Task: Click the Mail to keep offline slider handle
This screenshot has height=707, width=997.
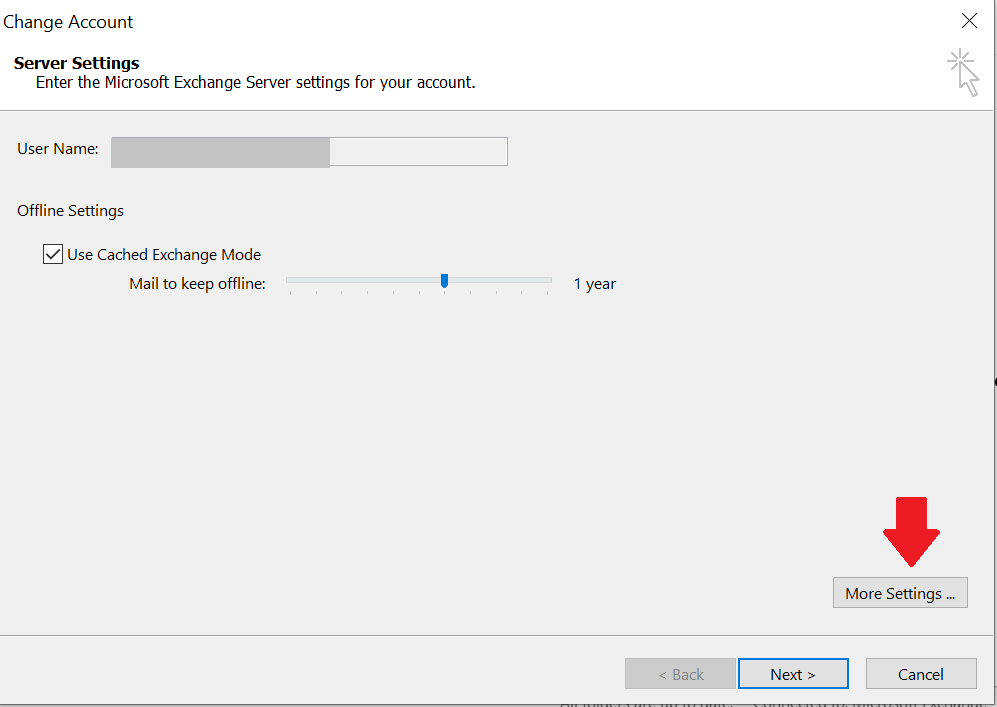Action: tap(444, 281)
